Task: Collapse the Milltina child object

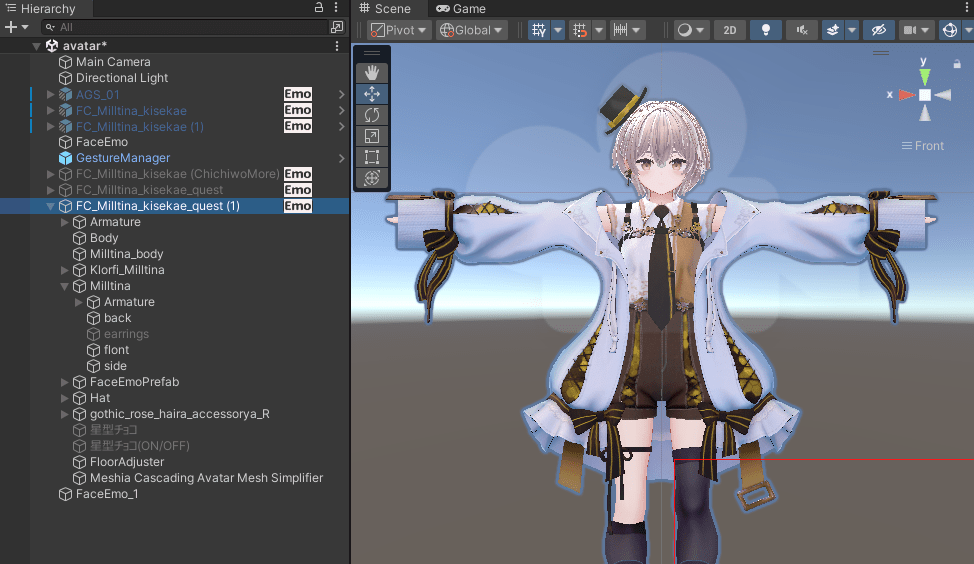Action: [64, 286]
